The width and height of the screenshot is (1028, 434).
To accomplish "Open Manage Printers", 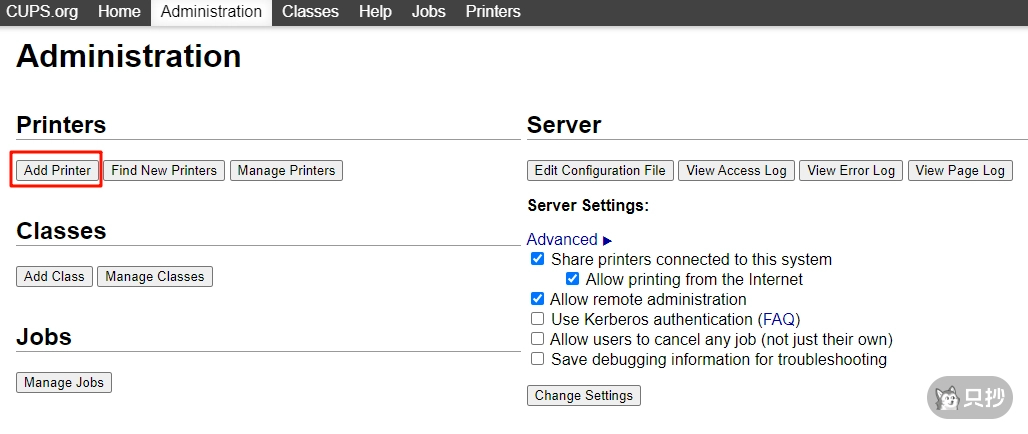I will click(x=286, y=171).
